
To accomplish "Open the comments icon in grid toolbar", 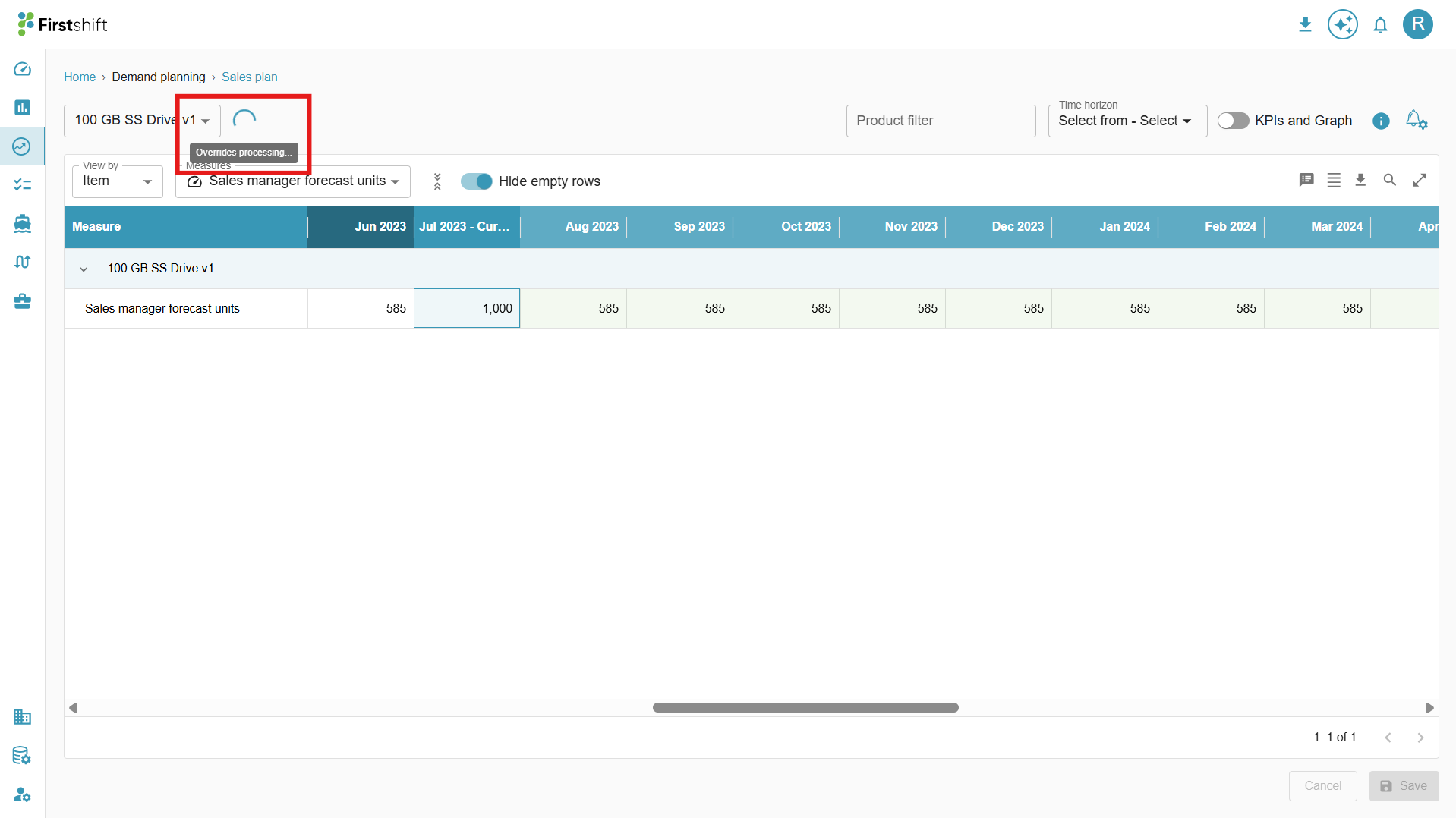I will click(1306, 180).
